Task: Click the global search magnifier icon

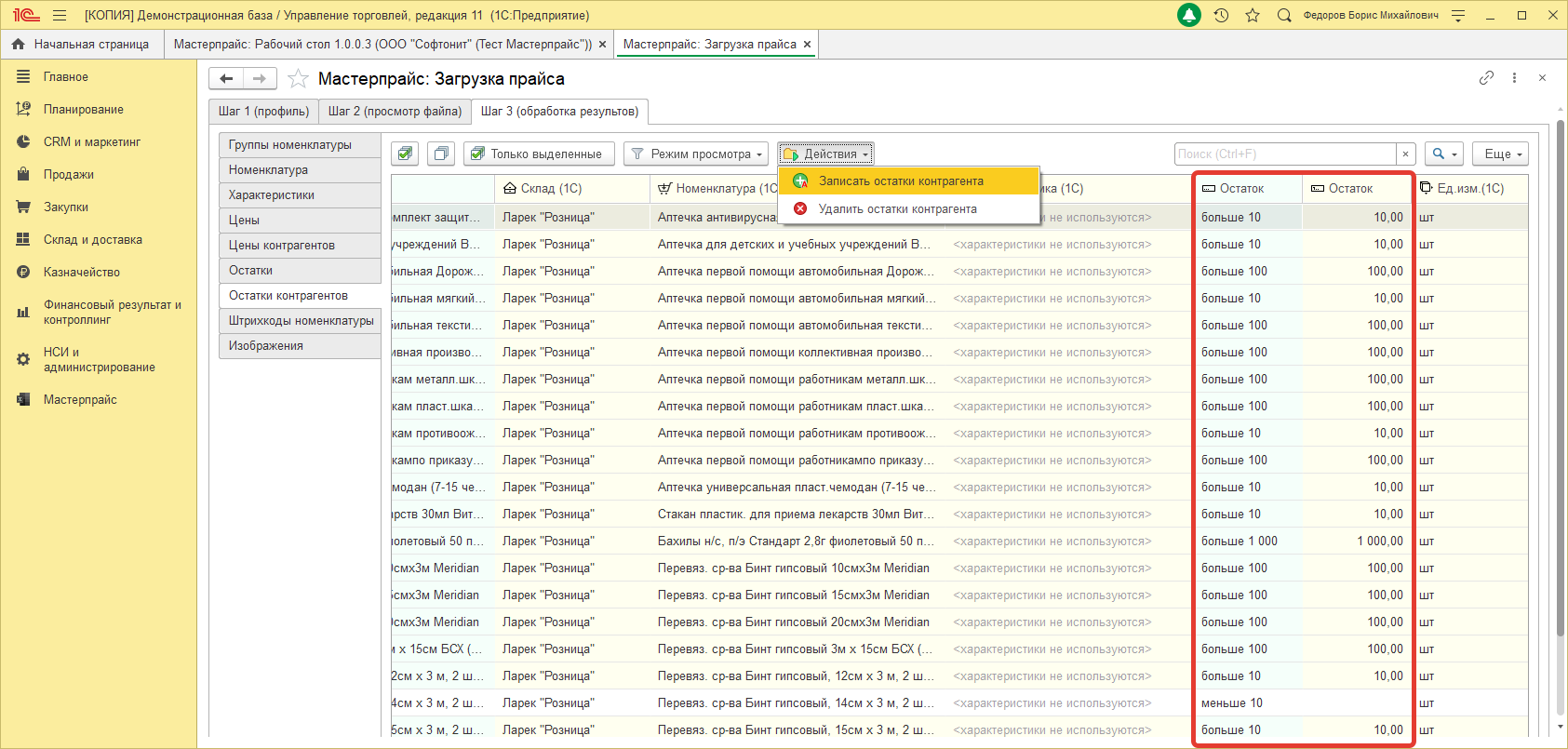Action: click(1284, 15)
